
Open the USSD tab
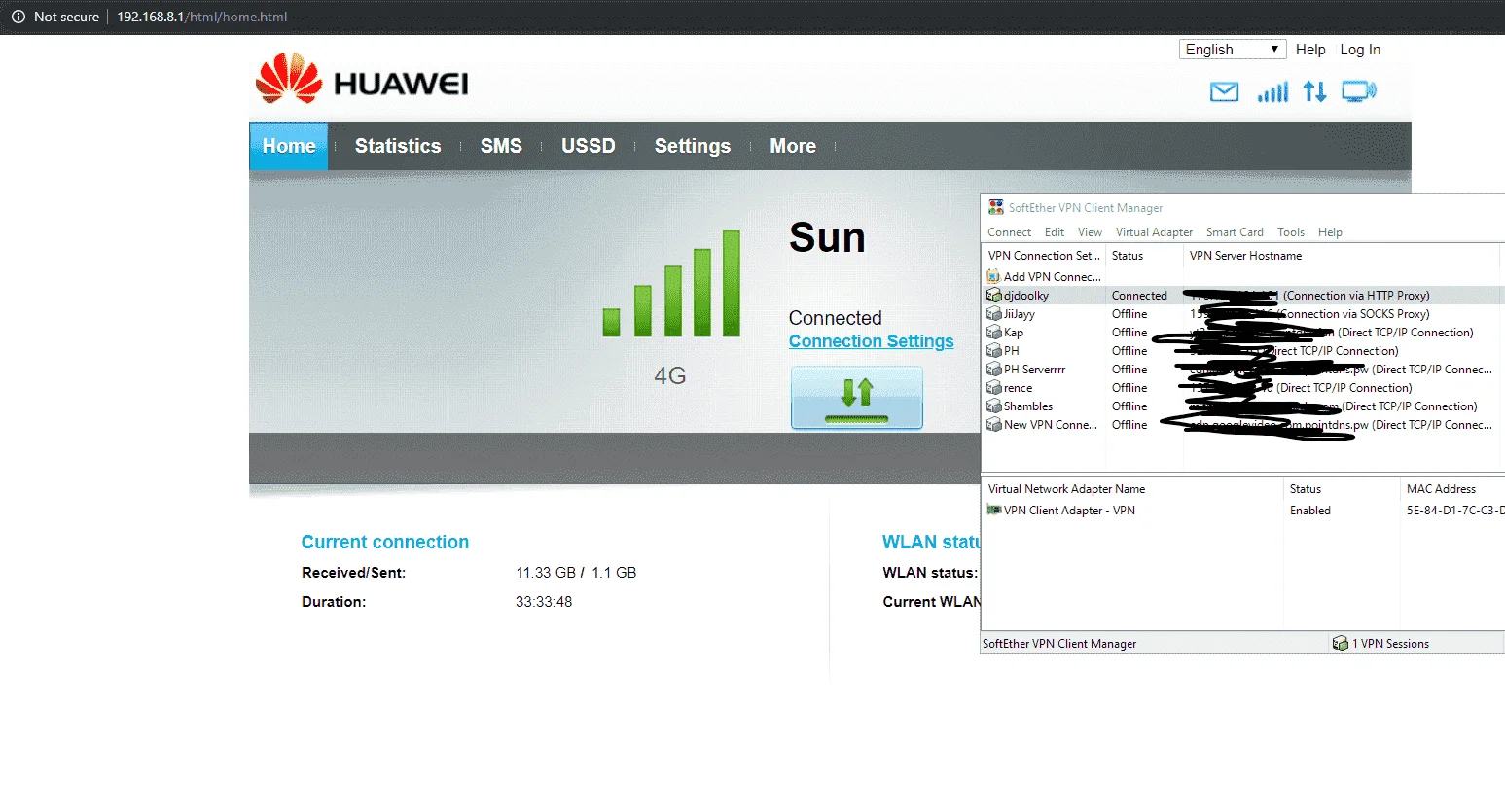tap(589, 146)
